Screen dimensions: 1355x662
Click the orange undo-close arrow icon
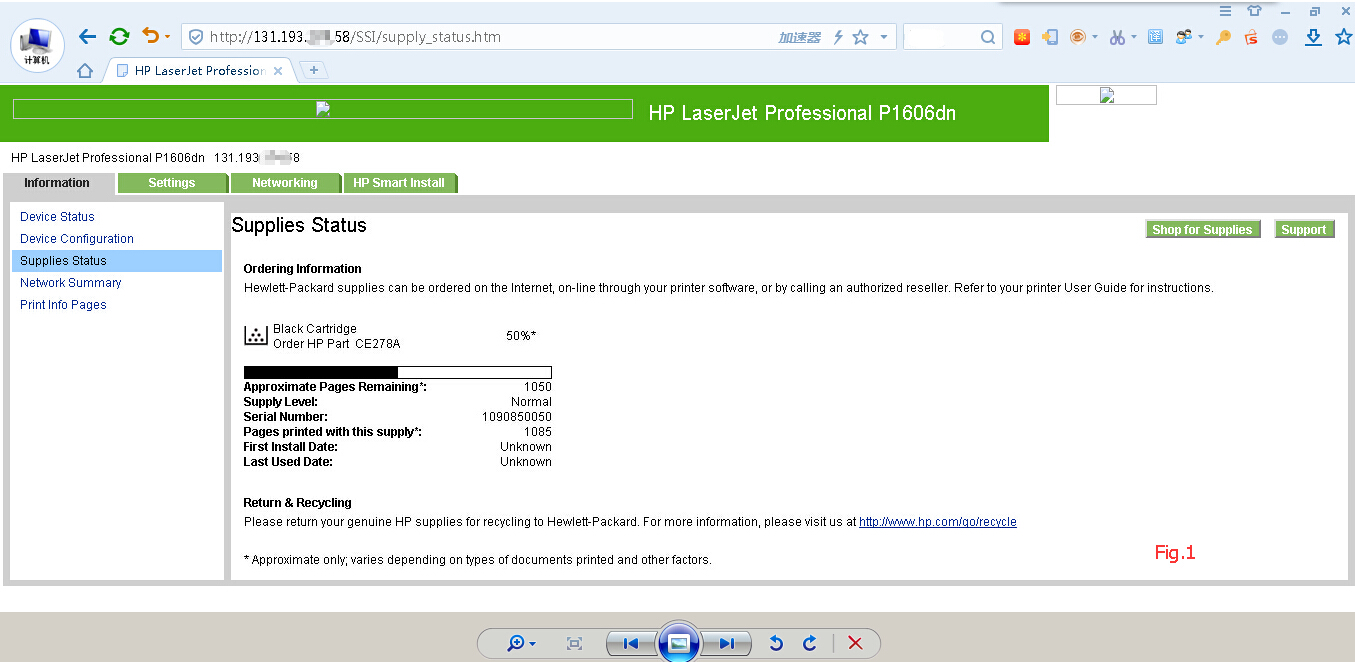click(x=151, y=36)
